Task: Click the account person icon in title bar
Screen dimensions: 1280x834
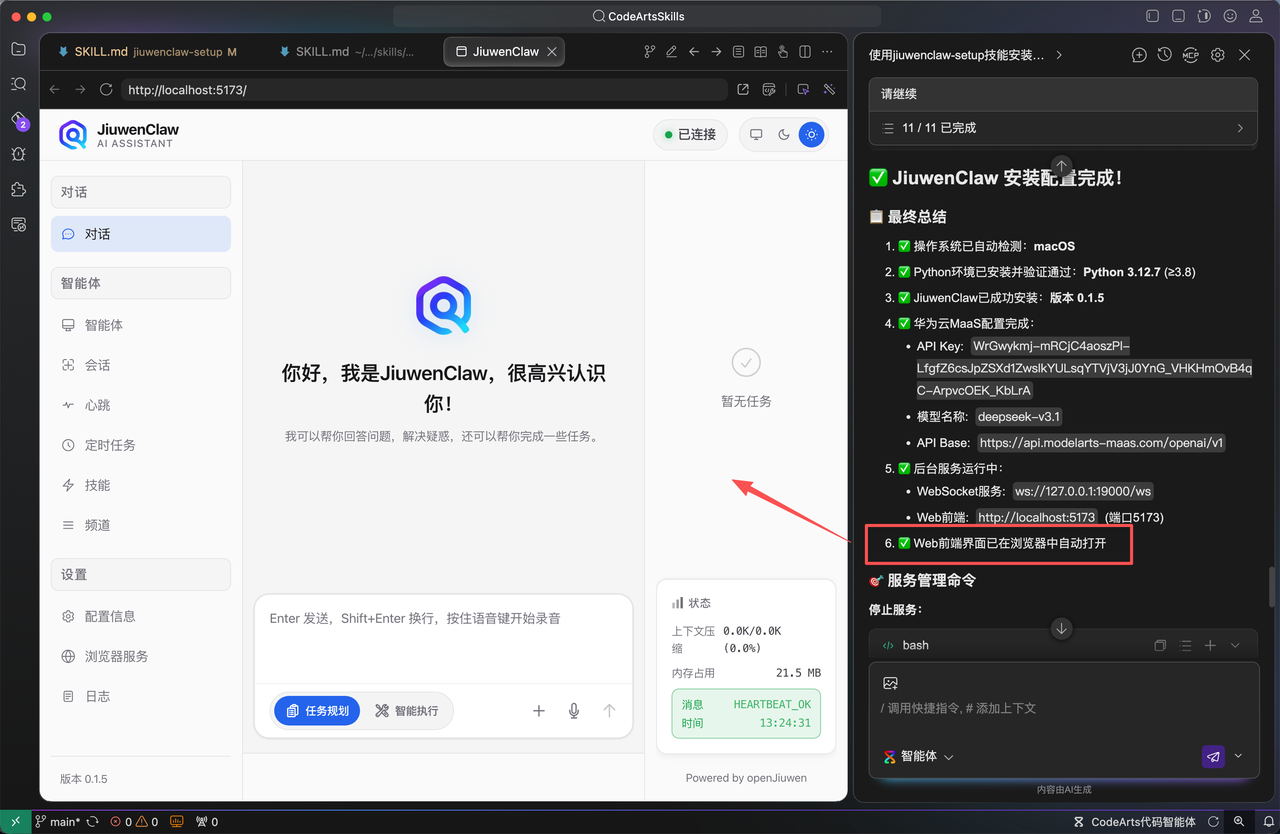Action: click(1256, 17)
